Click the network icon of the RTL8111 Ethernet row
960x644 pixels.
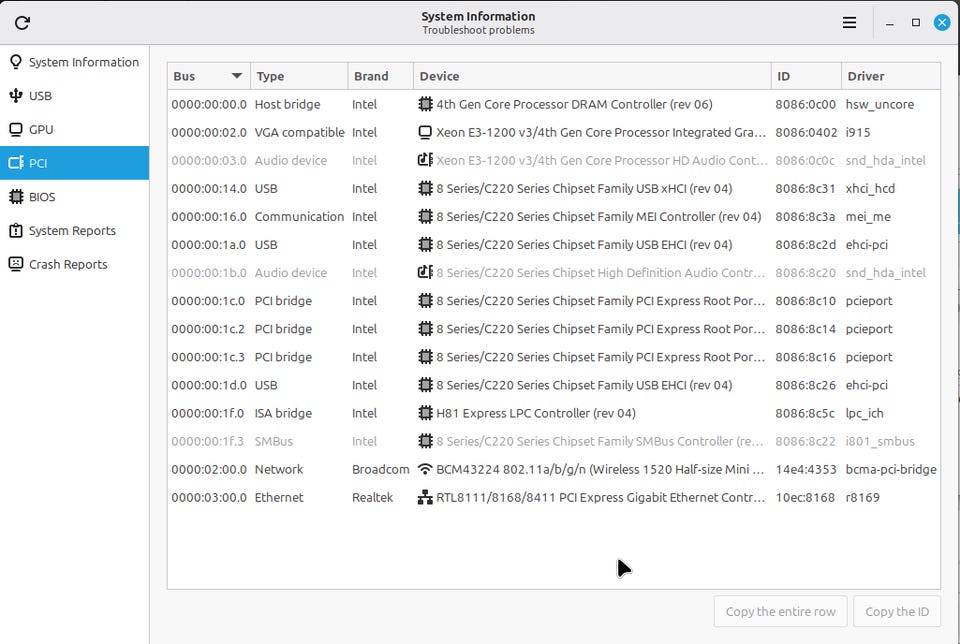pyautogui.click(x=425, y=498)
